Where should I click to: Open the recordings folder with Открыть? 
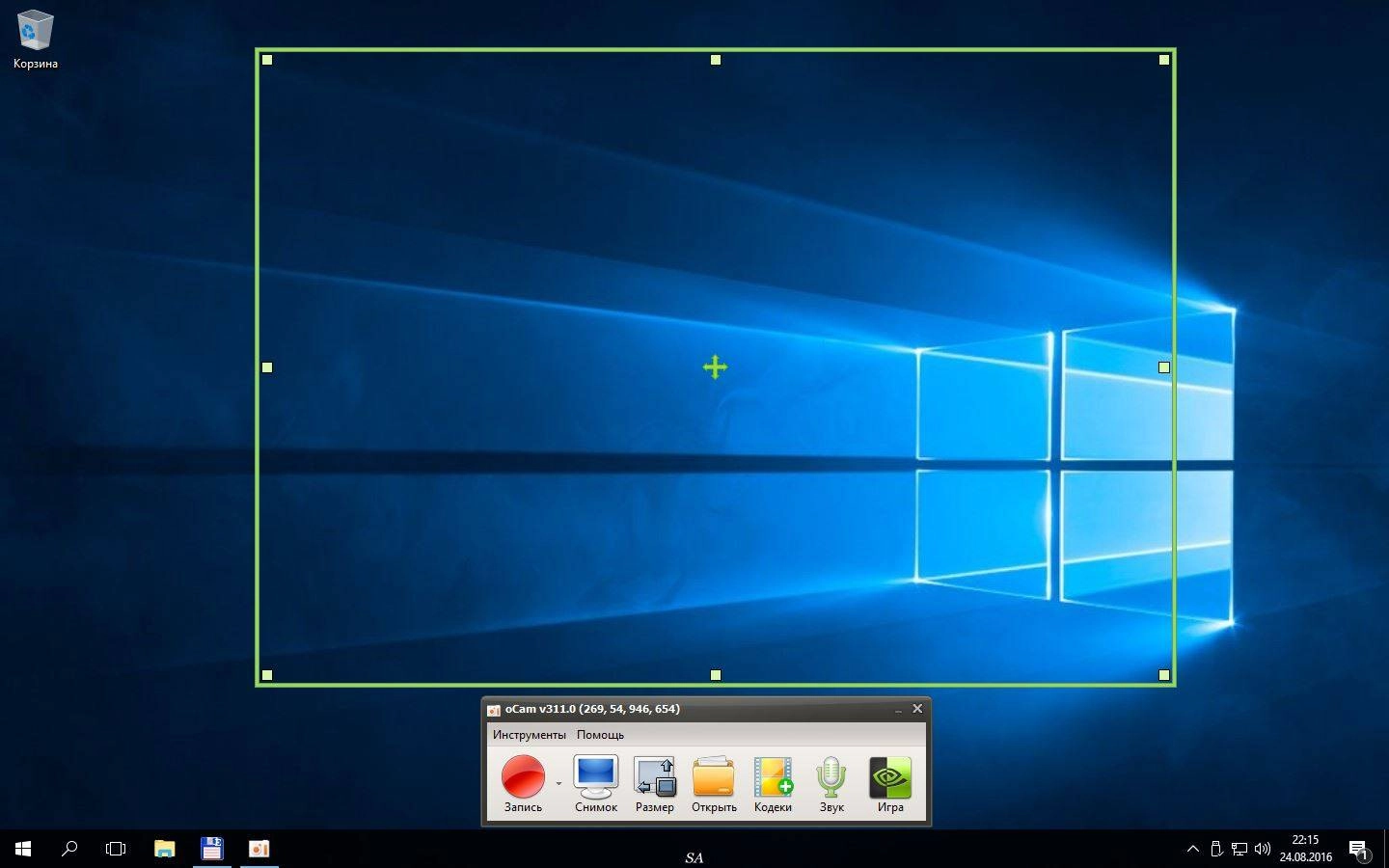pyautogui.click(x=714, y=784)
